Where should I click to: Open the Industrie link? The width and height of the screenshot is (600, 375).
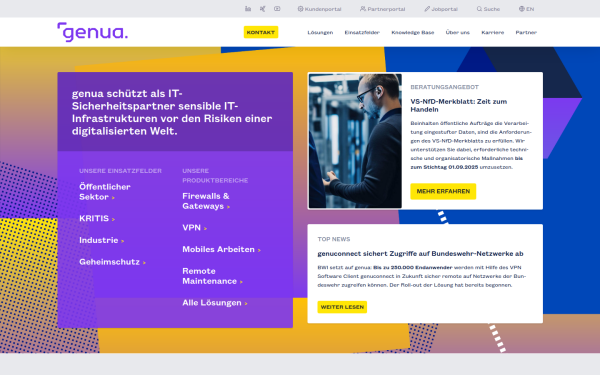tap(101, 240)
